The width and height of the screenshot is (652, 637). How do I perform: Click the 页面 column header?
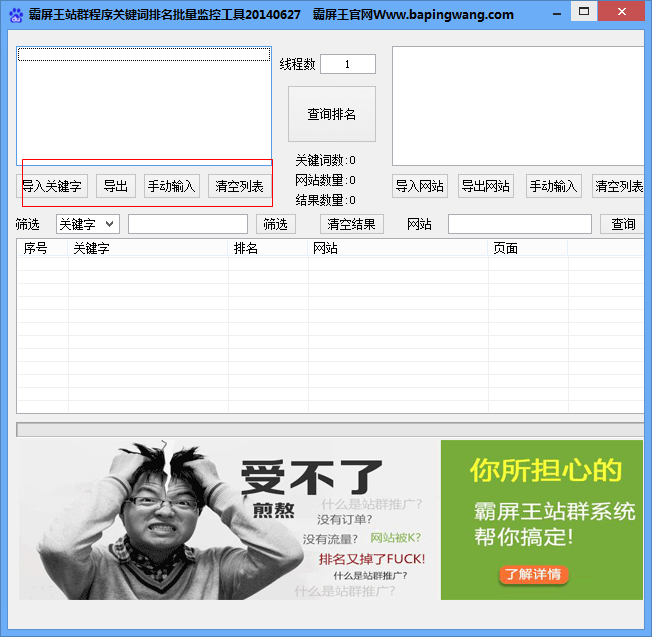pyautogui.click(x=528, y=248)
